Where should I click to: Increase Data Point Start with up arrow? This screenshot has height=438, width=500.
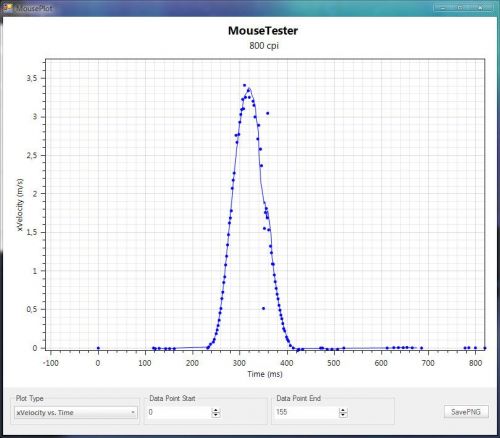click(x=216, y=410)
